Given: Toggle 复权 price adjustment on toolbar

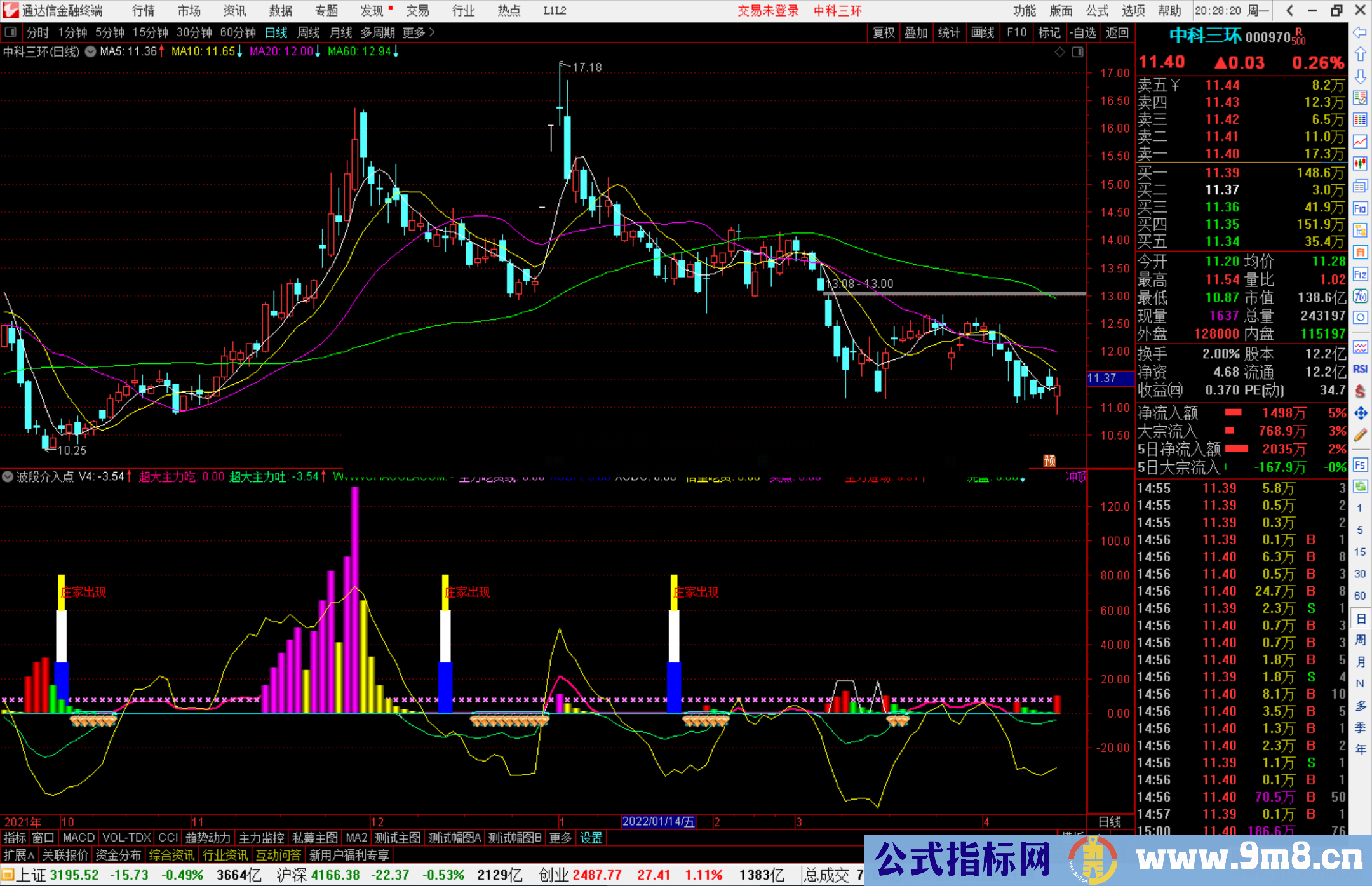Looking at the screenshot, I should tap(883, 33).
